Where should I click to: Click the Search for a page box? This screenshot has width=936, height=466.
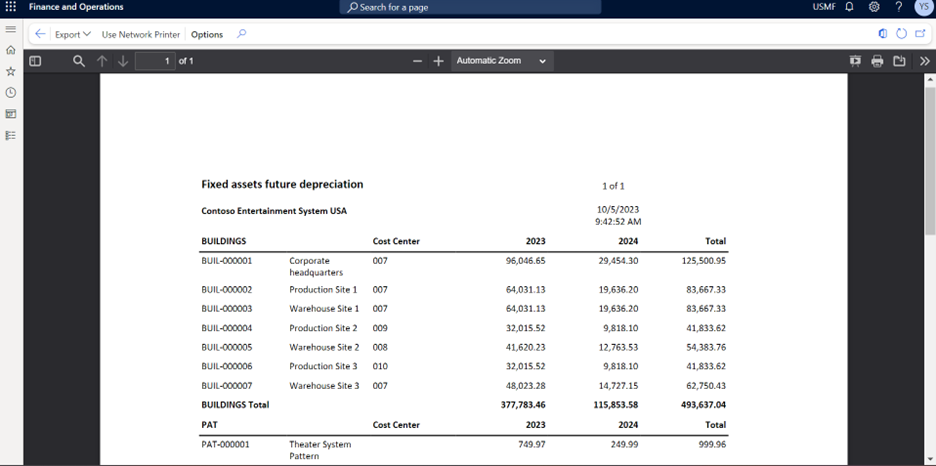pos(470,7)
